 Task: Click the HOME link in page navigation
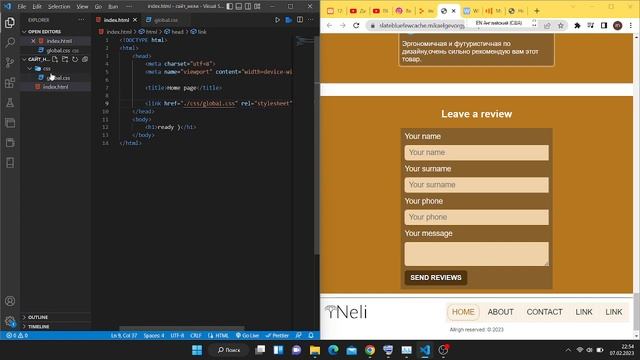(x=463, y=312)
